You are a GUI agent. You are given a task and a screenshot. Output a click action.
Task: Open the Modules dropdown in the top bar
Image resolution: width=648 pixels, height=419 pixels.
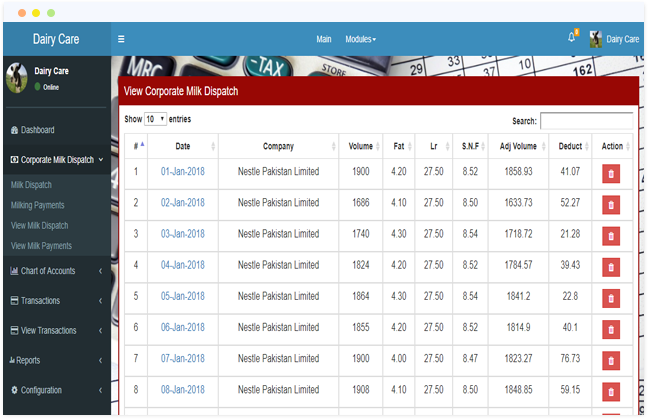click(360, 39)
